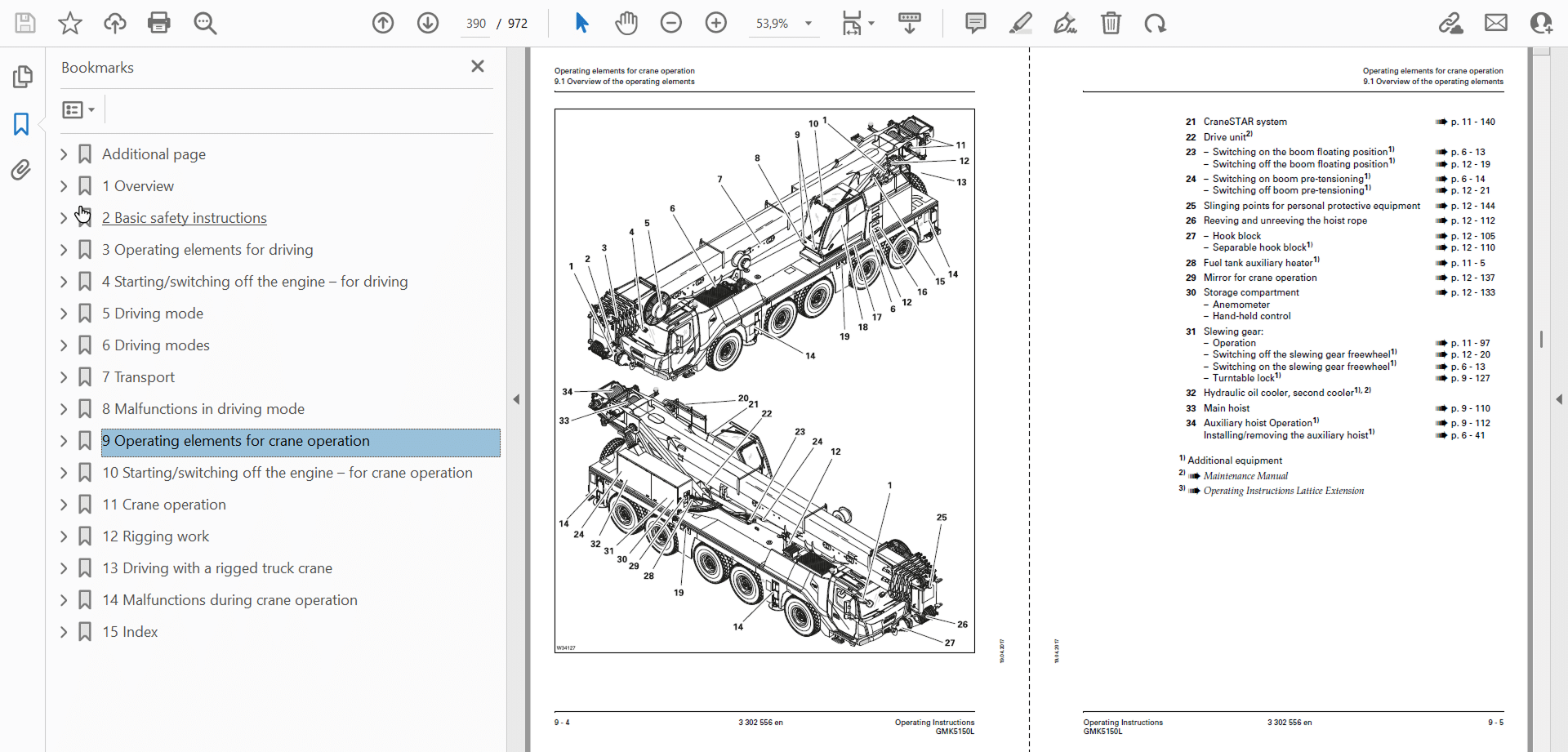Open '2 Basic safety instructions' bookmark link
The image size is (1568, 752).
coord(185,218)
